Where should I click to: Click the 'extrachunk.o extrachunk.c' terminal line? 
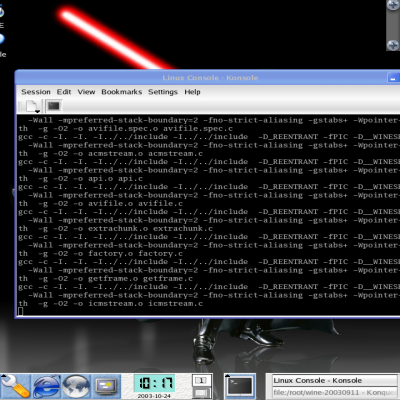[150, 229]
